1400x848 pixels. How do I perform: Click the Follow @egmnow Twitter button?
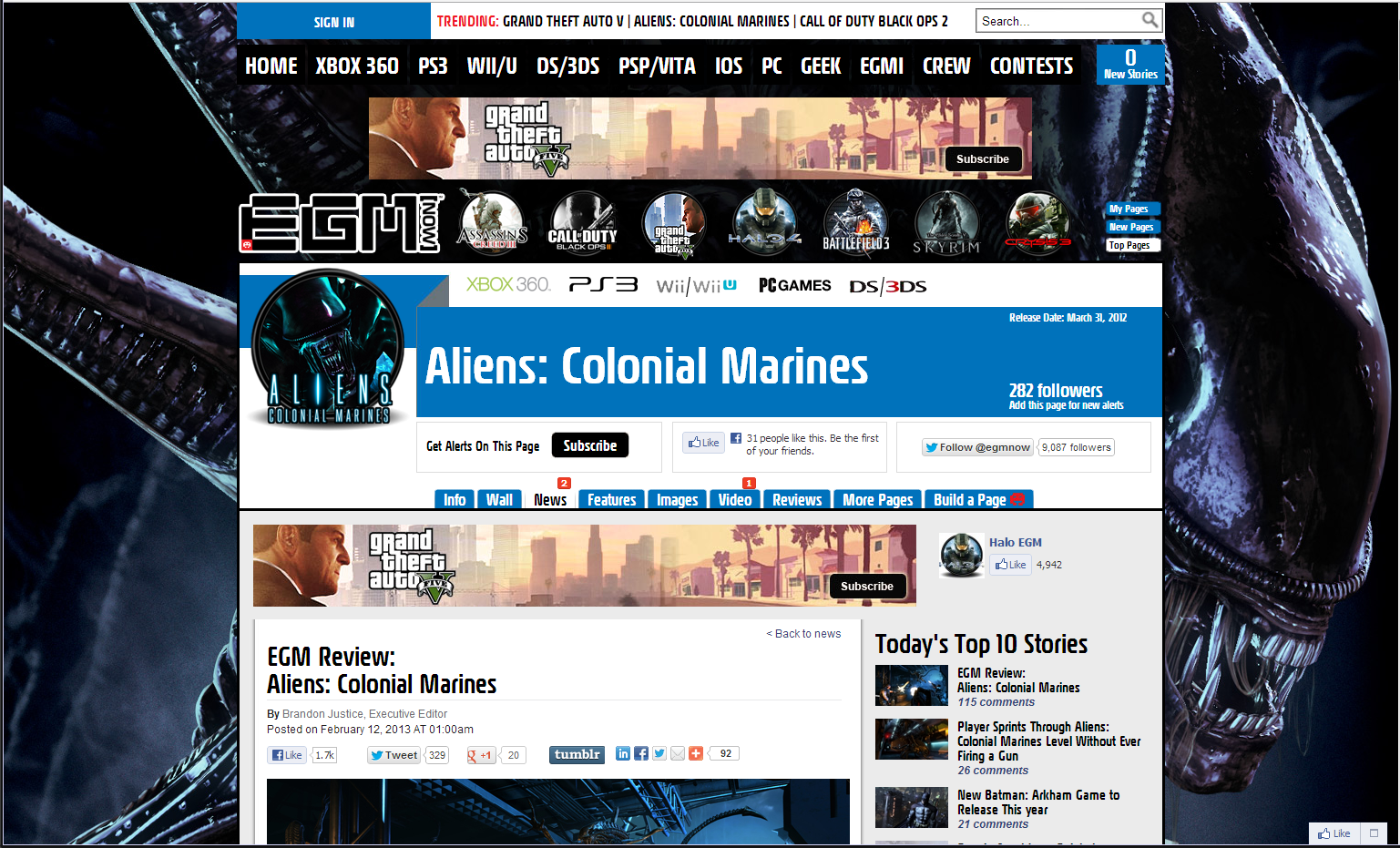pos(977,447)
